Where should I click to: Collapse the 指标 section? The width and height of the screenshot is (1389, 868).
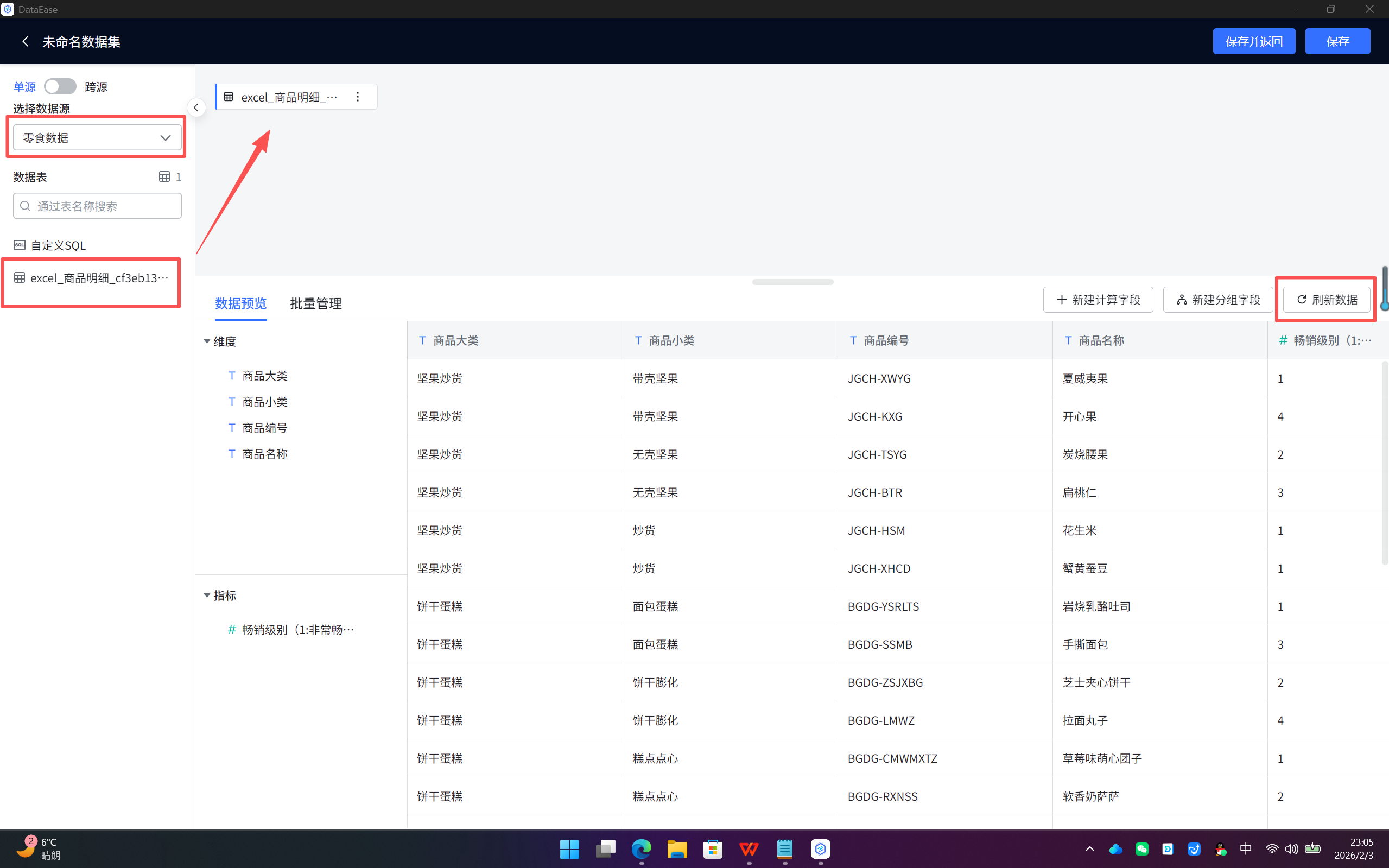pos(207,595)
